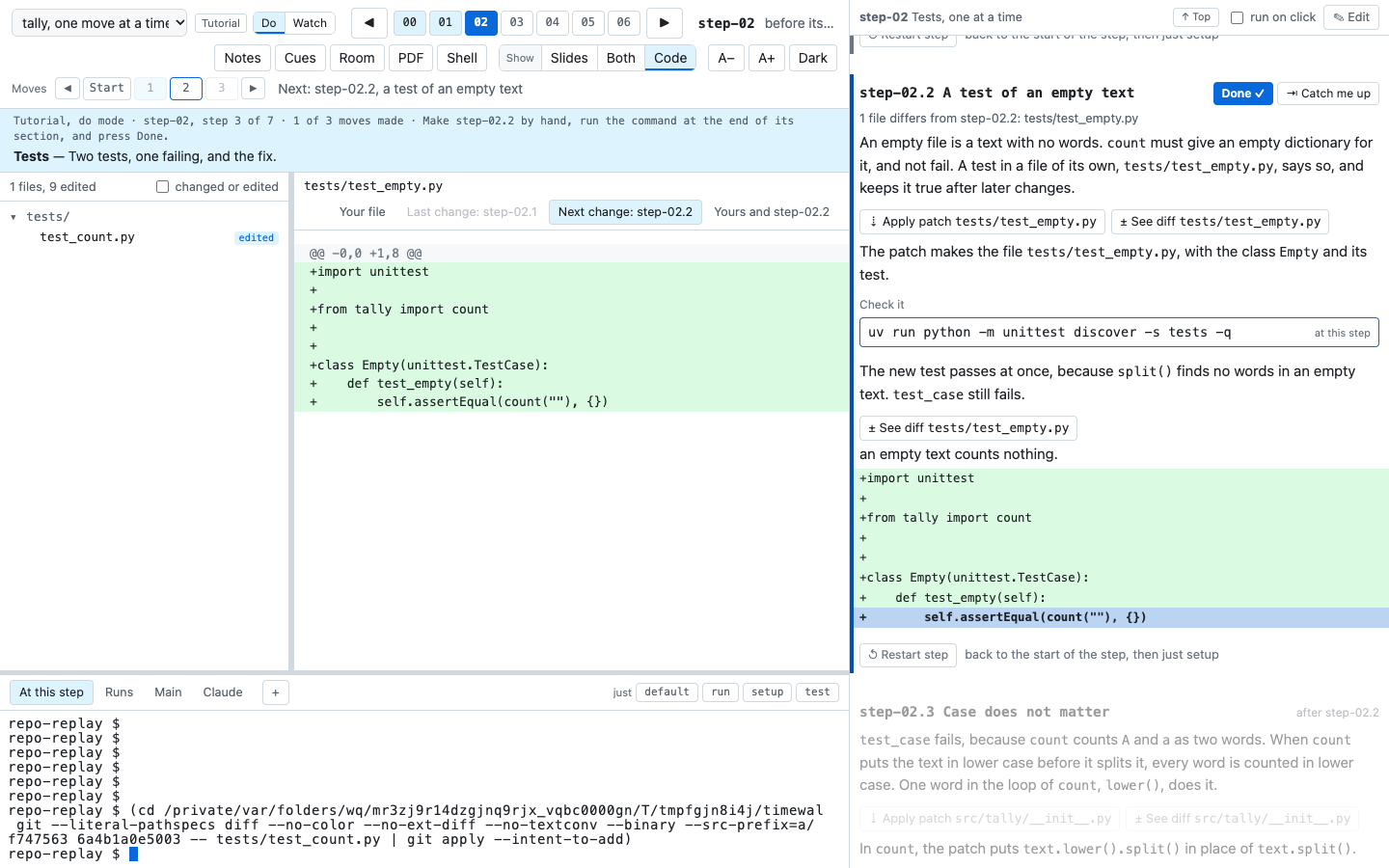Open the tutorial selector dropdown
1389x868 pixels.
click(x=99, y=23)
